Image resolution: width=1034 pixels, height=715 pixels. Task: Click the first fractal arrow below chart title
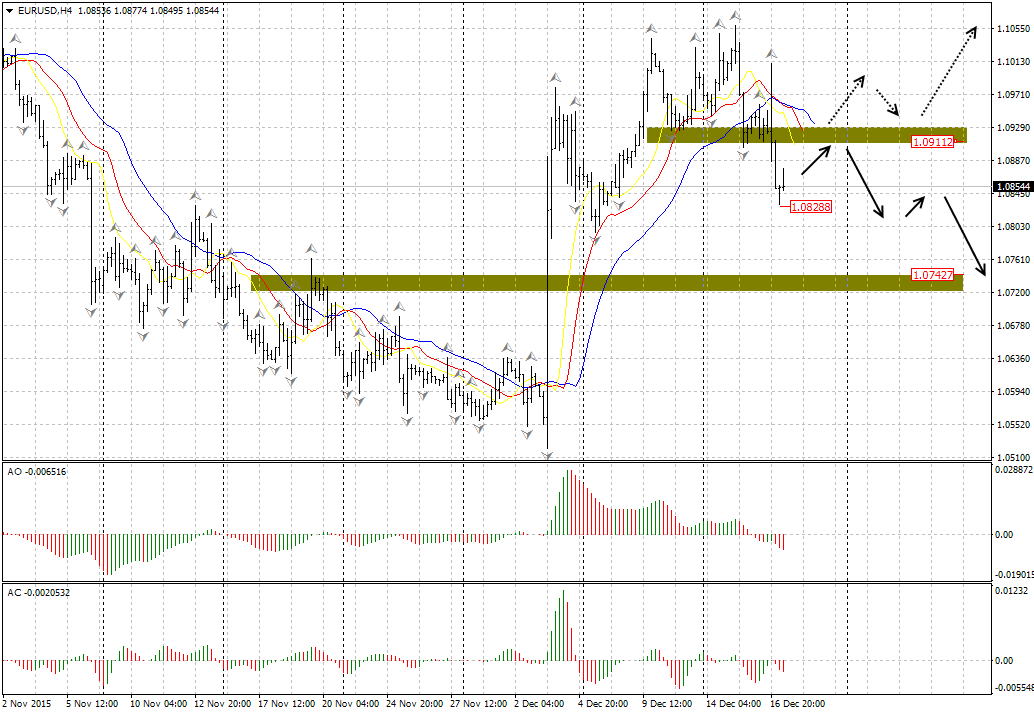14,39
